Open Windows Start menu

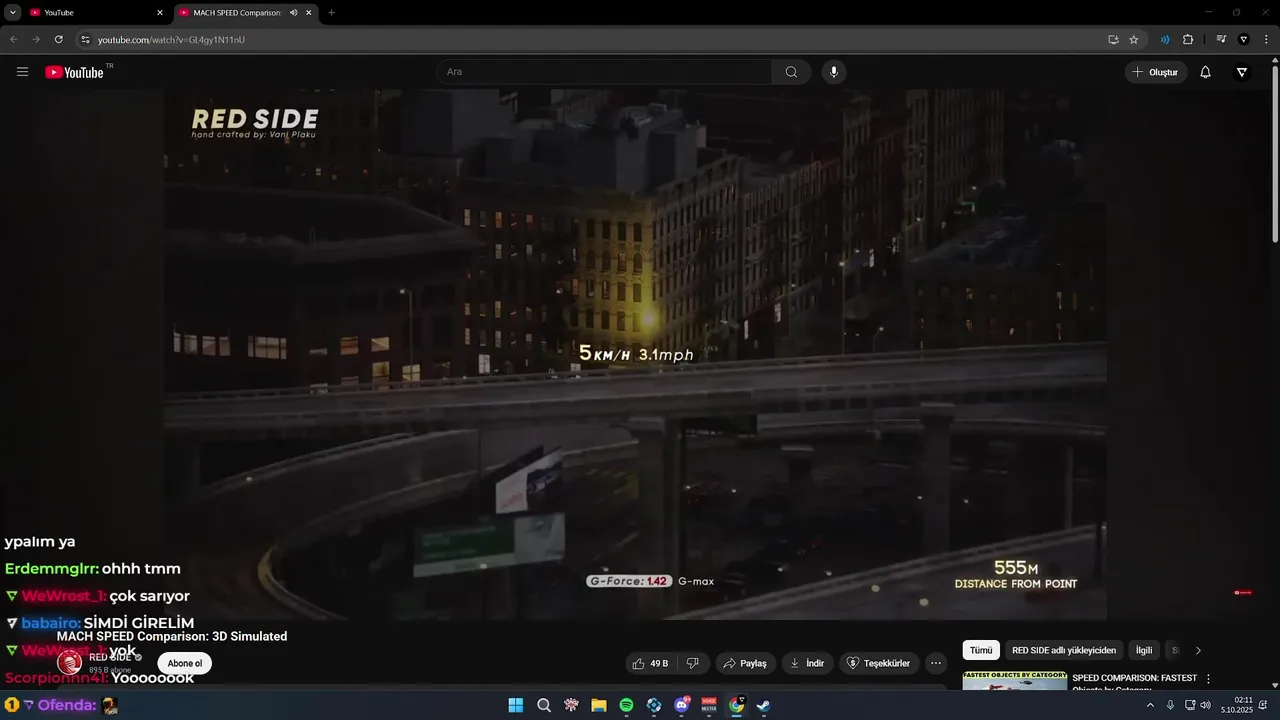(515, 705)
